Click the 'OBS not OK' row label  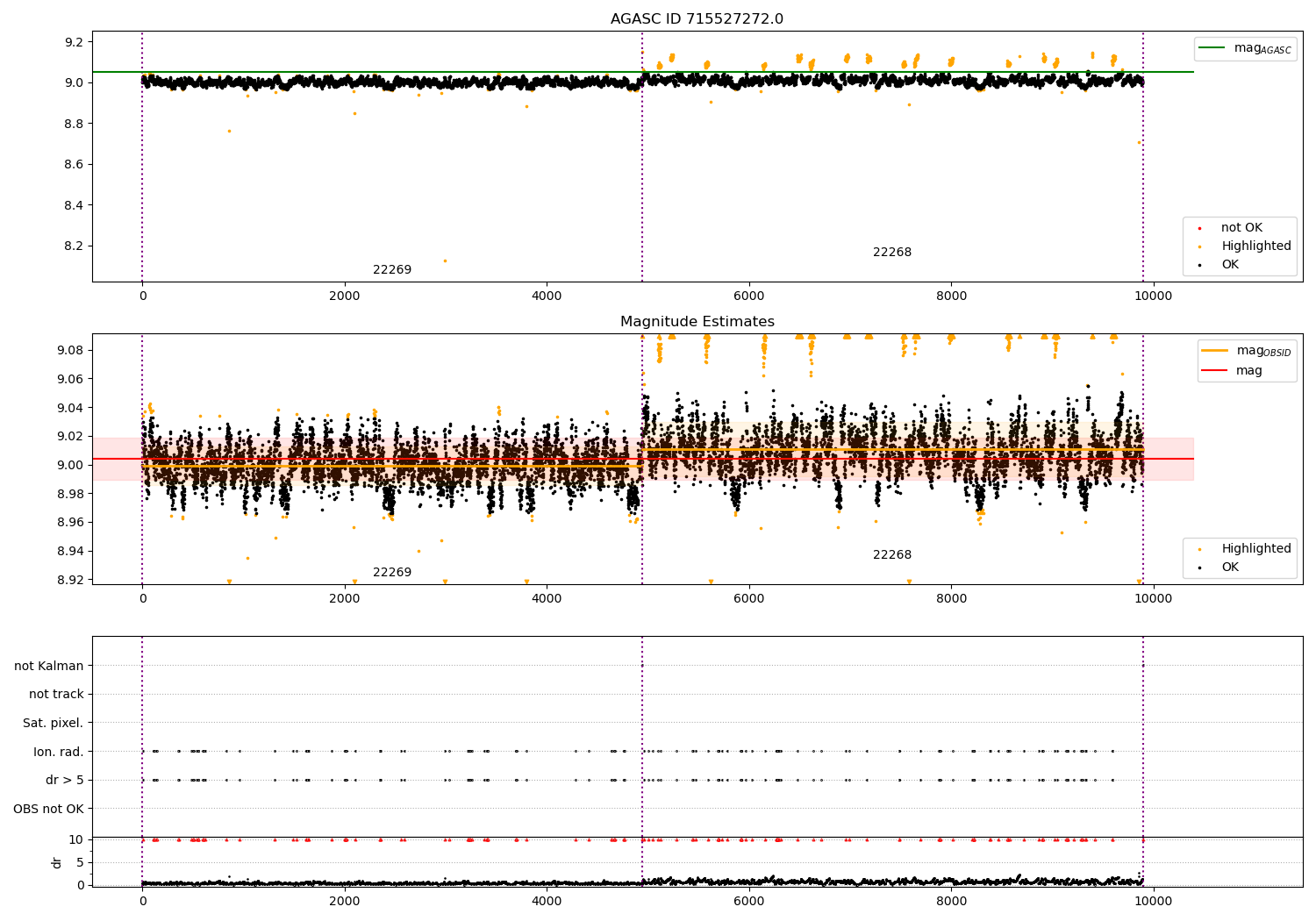48,810
